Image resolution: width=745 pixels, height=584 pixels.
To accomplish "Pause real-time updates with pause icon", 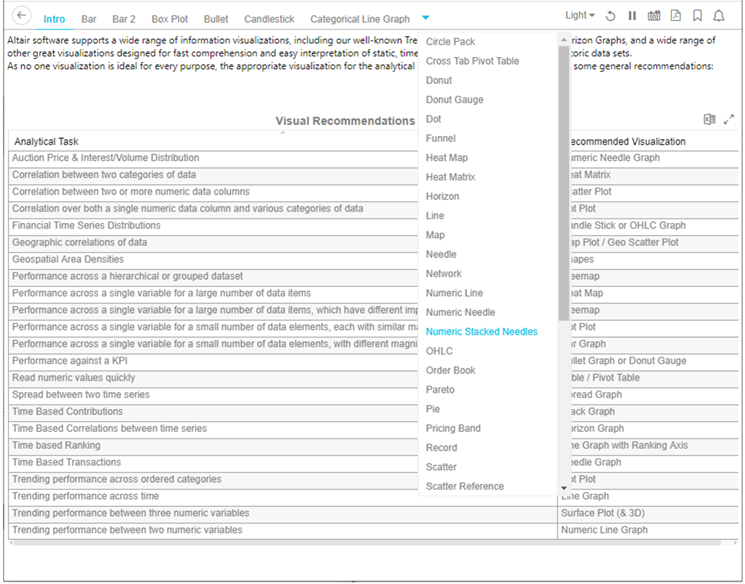I will (632, 17).
